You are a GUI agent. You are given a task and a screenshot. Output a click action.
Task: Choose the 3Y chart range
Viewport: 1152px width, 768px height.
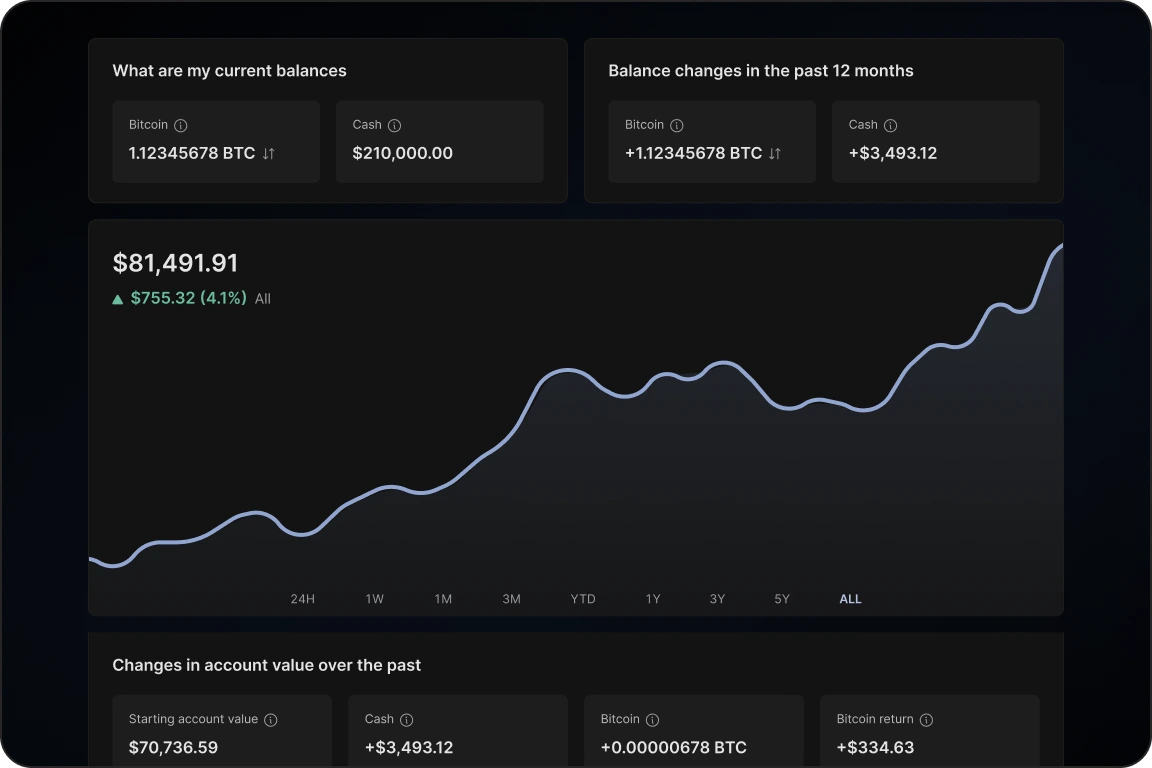717,599
